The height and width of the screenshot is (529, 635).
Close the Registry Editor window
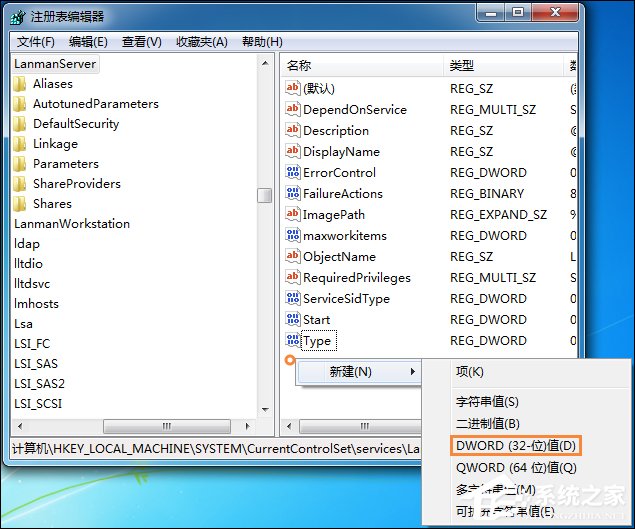point(555,13)
